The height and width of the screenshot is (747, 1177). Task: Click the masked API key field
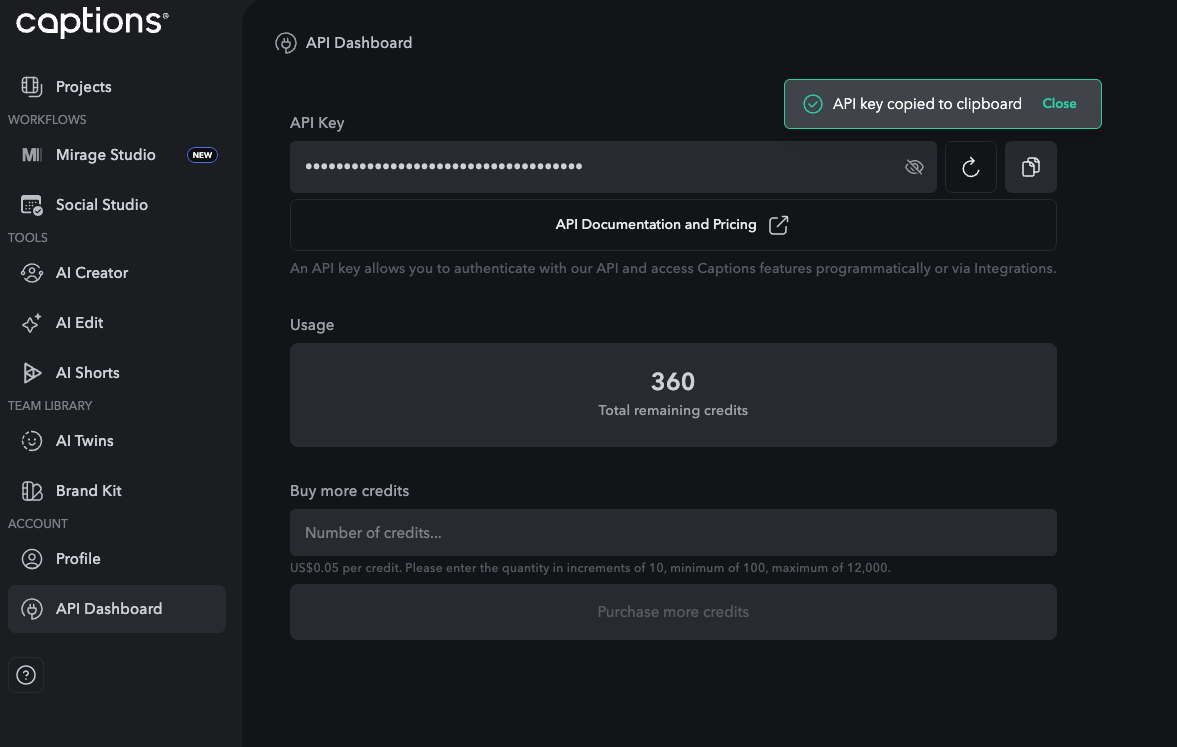click(613, 167)
